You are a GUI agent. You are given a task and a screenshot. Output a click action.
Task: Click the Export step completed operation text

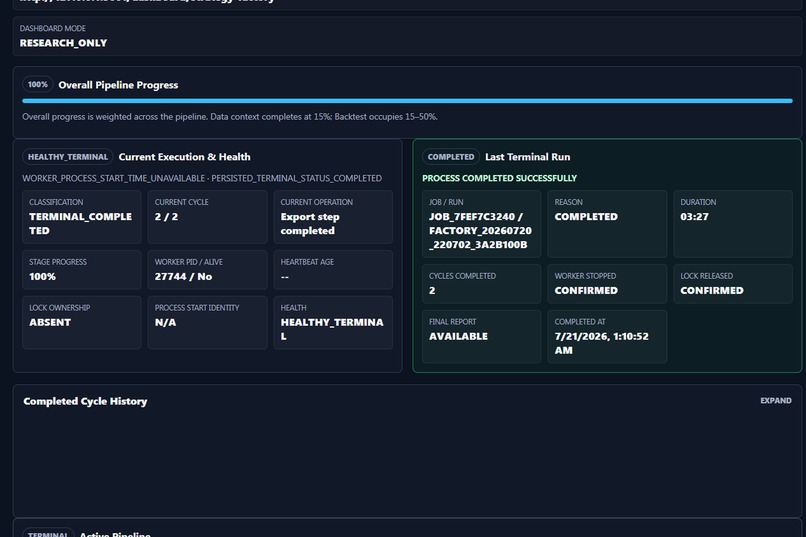pyautogui.click(x=310, y=224)
